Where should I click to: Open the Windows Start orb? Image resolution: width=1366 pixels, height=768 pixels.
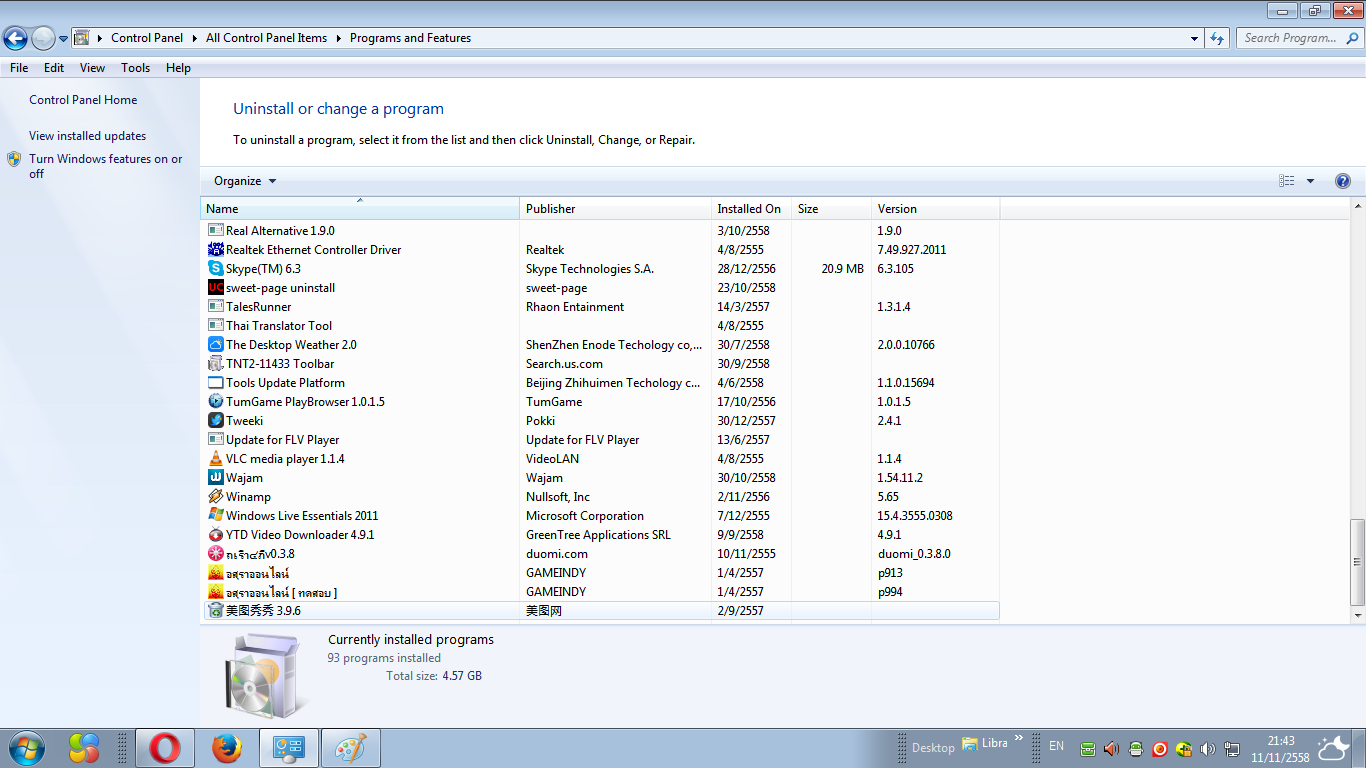pyautogui.click(x=26, y=748)
